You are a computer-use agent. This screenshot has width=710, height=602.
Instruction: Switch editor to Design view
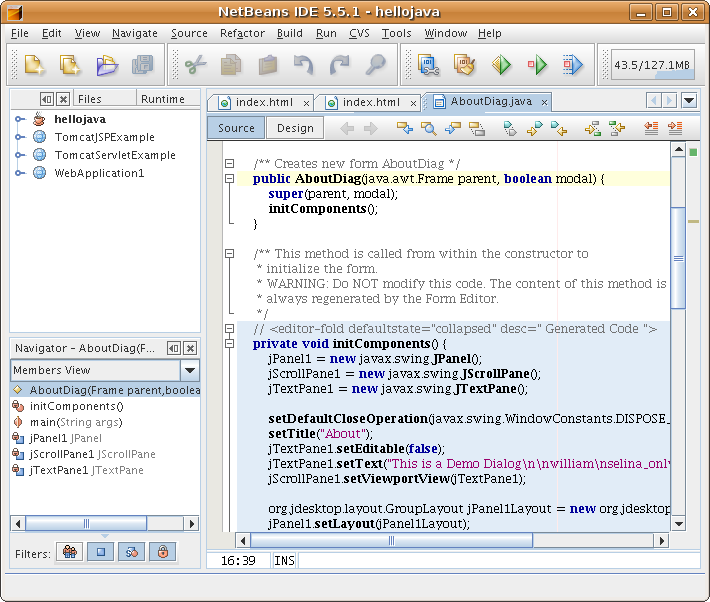pyautogui.click(x=295, y=128)
